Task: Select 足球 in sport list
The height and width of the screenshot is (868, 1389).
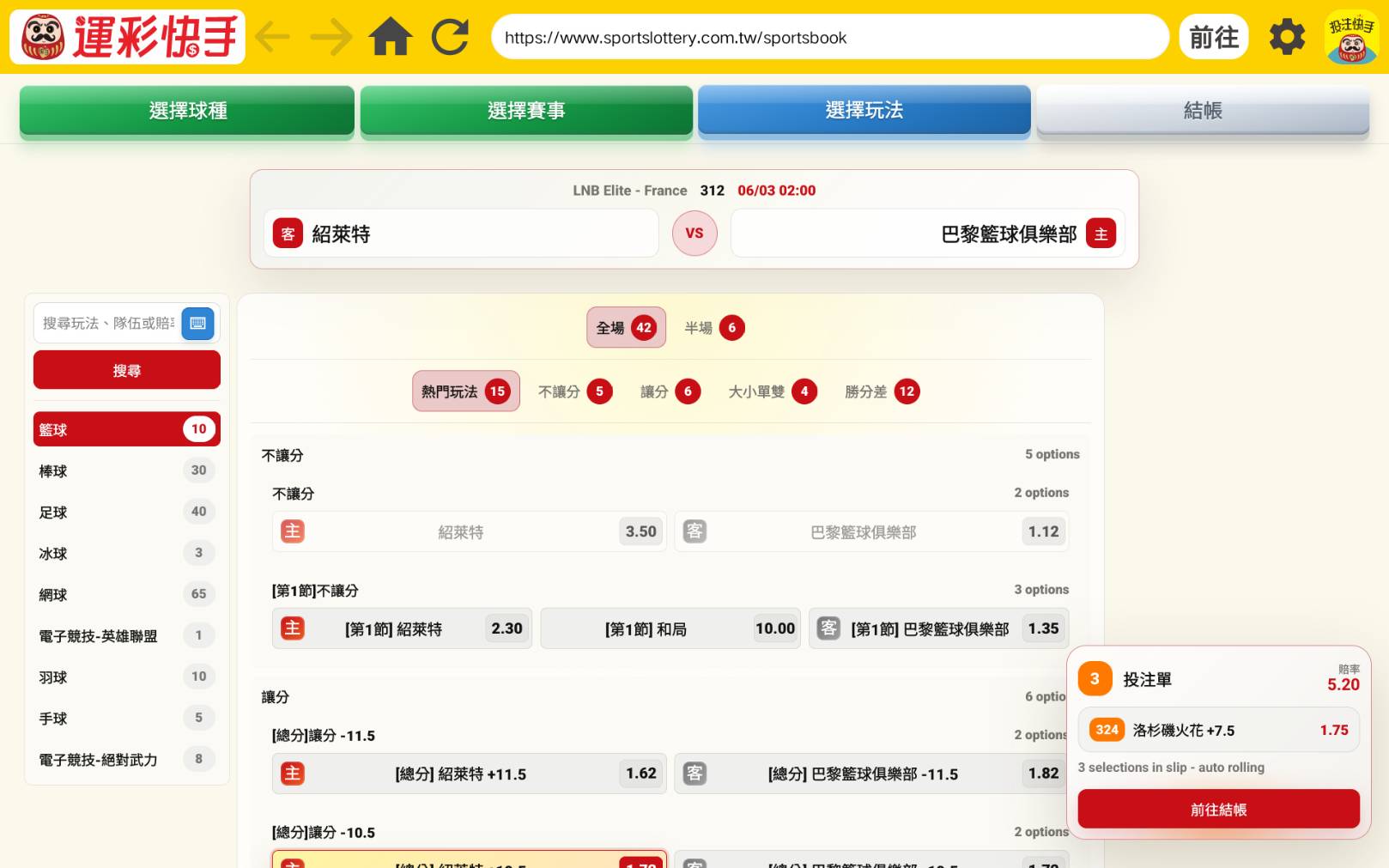Action: coord(127,512)
